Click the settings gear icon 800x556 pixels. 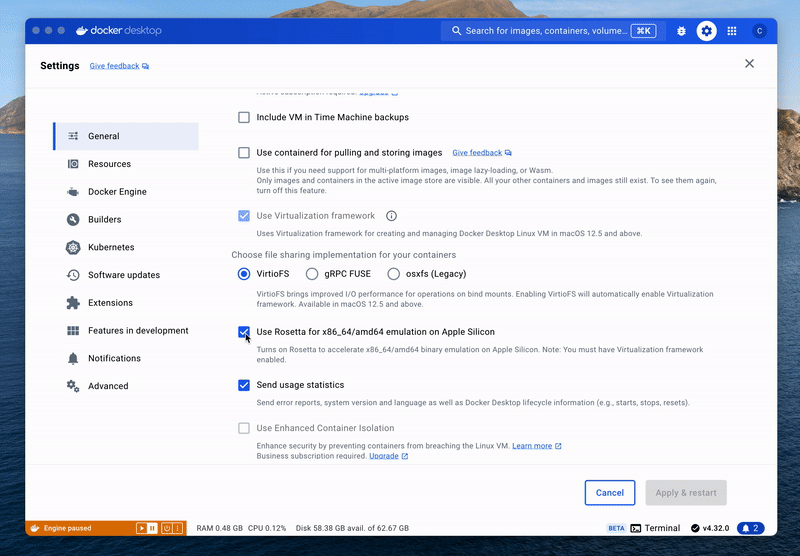(x=707, y=31)
